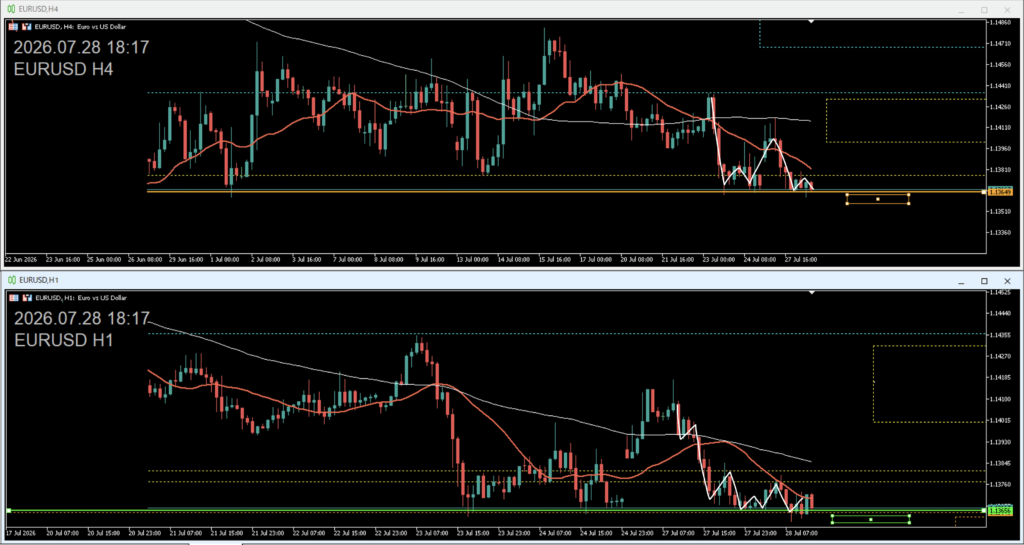Click the 1.13510 price on H4 axis
This screenshot has width=1024, height=545.
pyautogui.click(x=999, y=211)
